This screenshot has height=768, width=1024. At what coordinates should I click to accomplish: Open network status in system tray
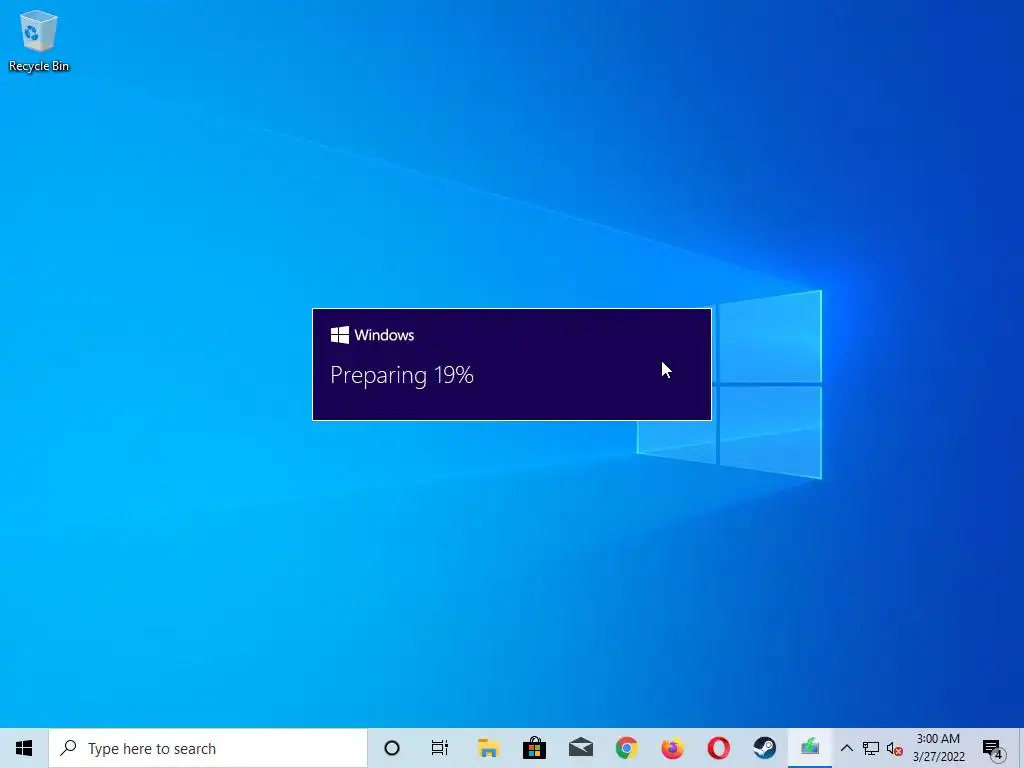(871, 748)
